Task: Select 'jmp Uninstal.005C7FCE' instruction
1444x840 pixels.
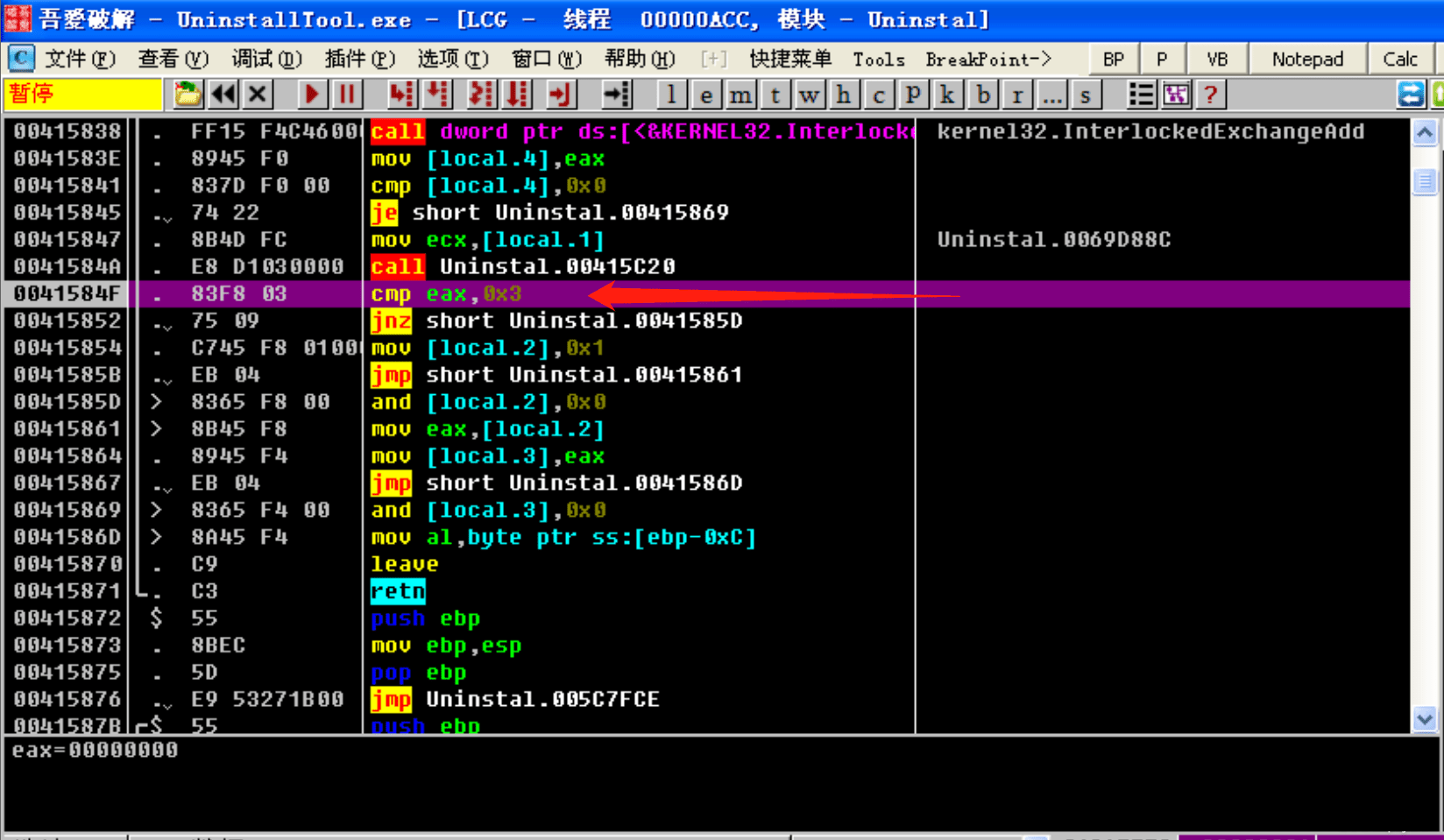Action: coord(515,699)
